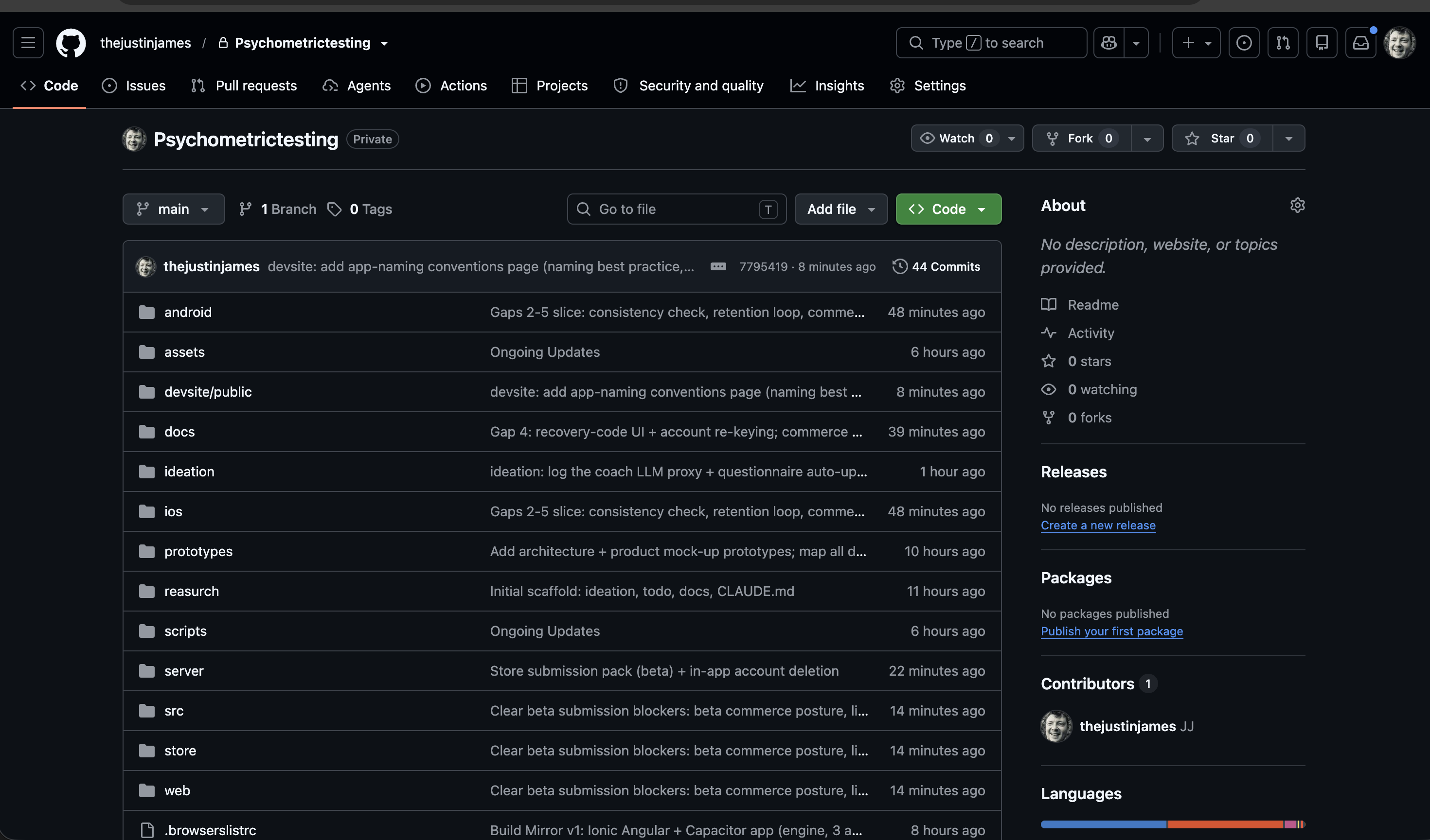Open the prototypes folder
This screenshot has width=1430, height=840.
coord(198,551)
